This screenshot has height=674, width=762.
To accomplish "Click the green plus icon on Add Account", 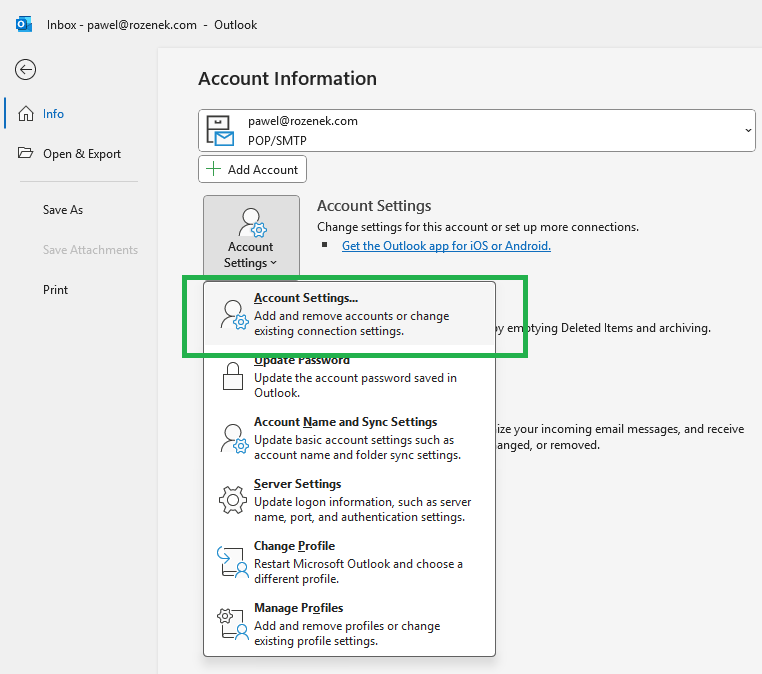I will pyautogui.click(x=213, y=169).
